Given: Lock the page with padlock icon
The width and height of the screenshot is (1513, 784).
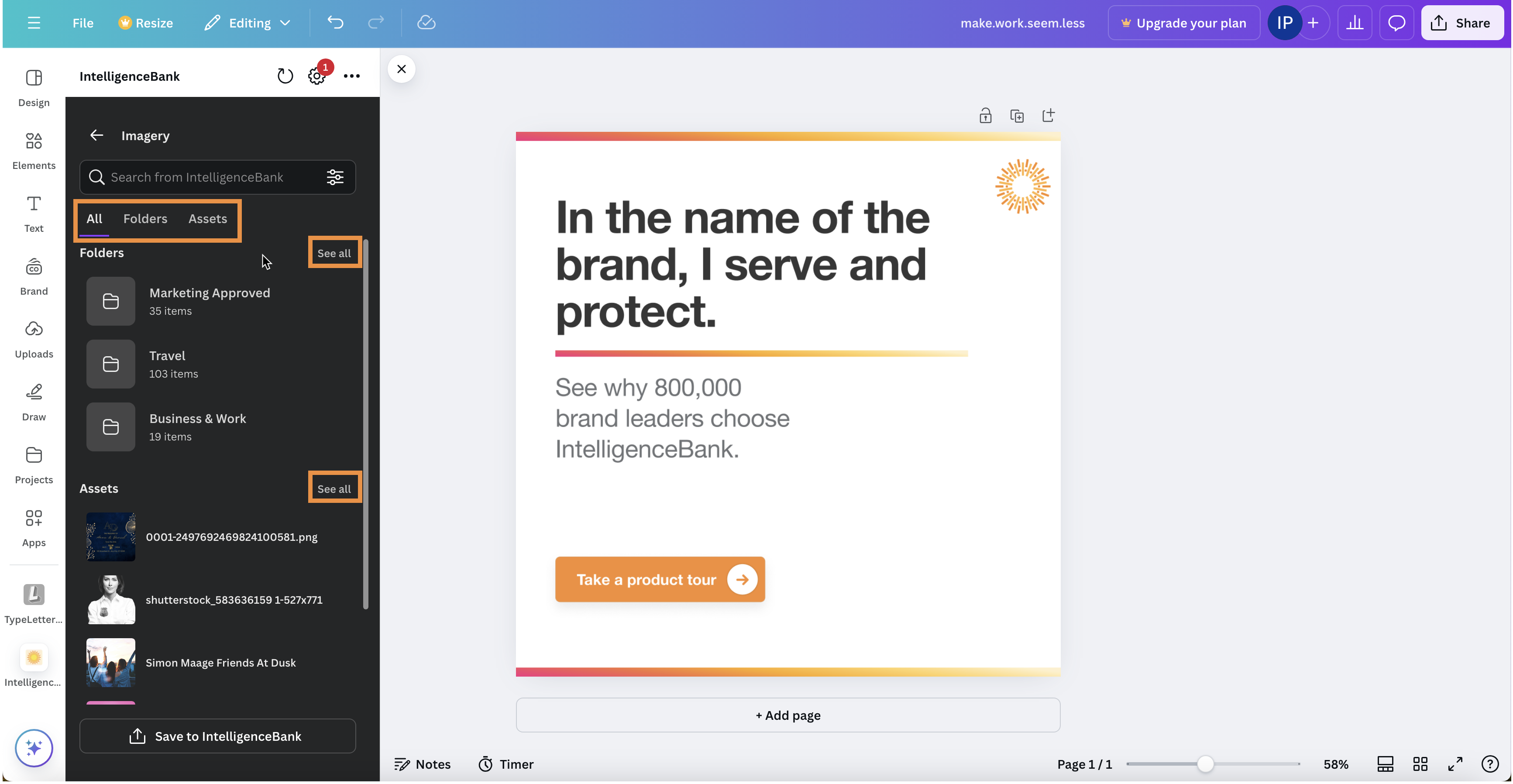Looking at the screenshot, I should click(x=985, y=116).
